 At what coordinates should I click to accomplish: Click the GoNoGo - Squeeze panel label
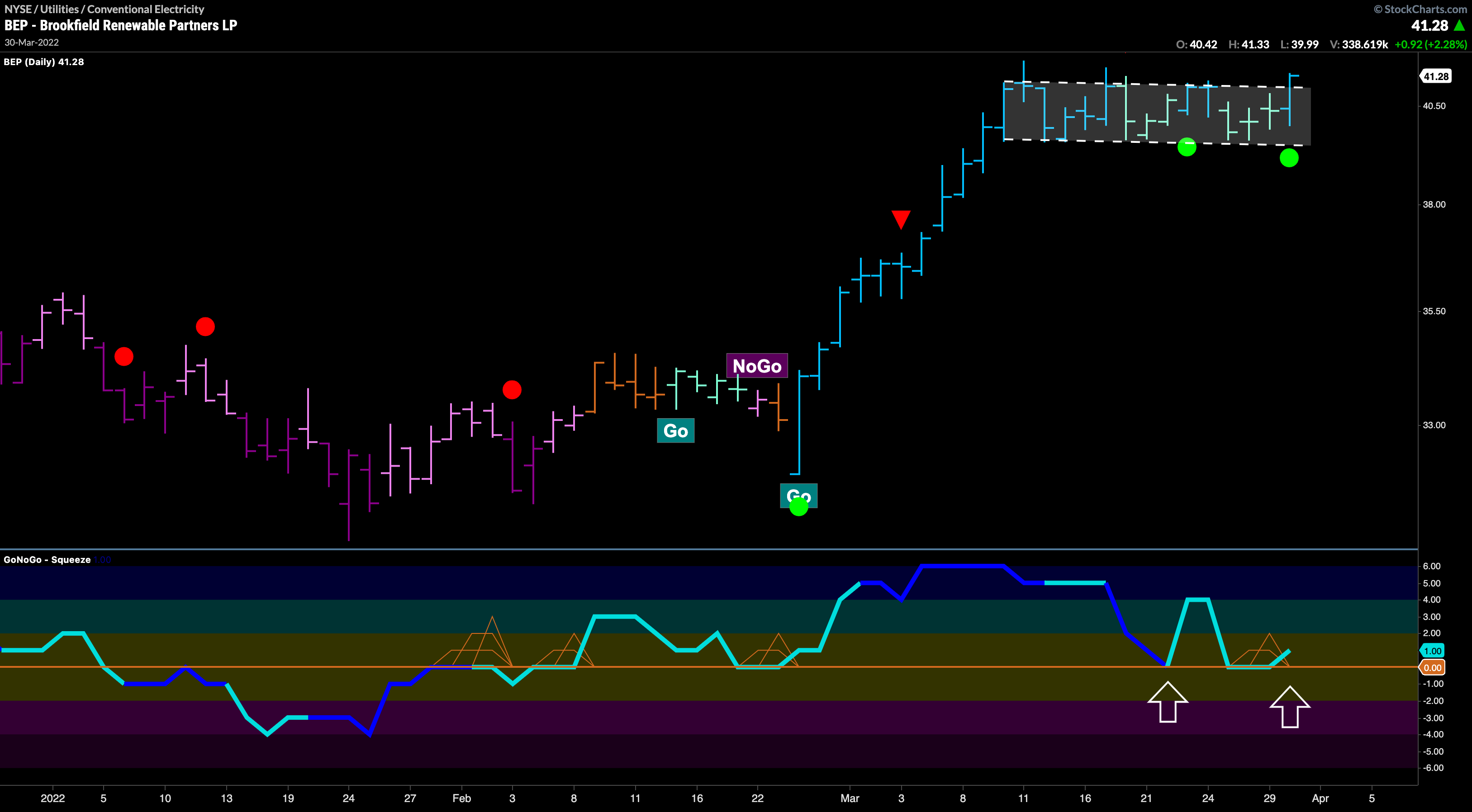47,560
